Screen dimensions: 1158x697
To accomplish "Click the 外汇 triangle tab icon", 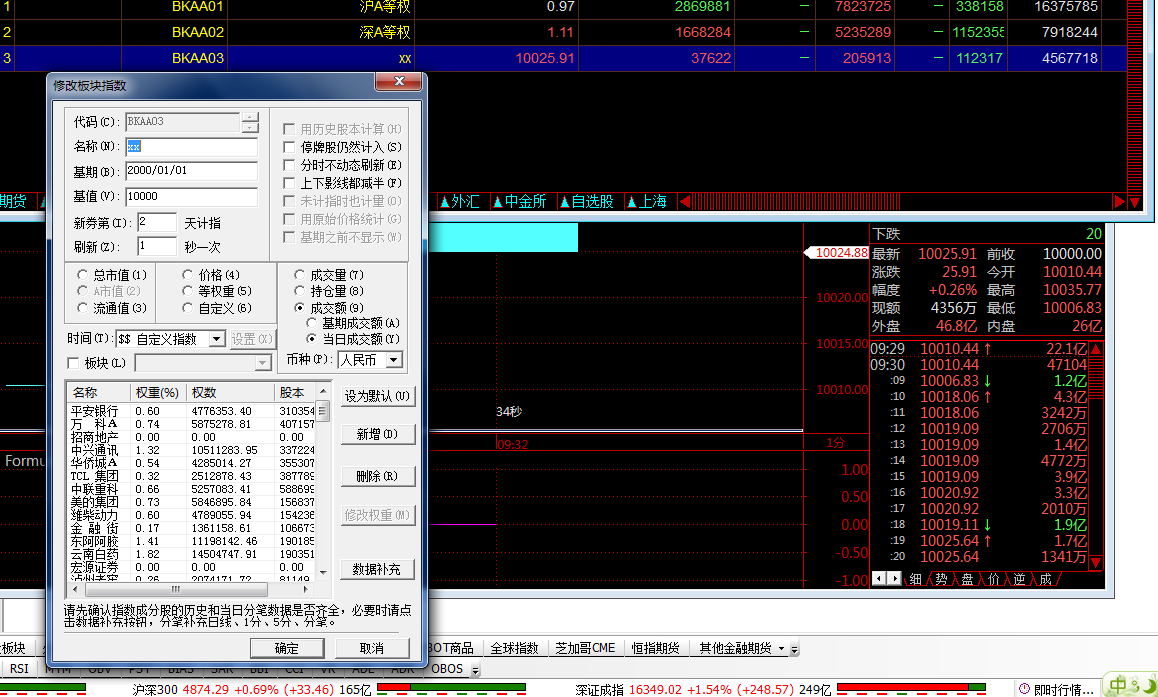I will (444, 202).
